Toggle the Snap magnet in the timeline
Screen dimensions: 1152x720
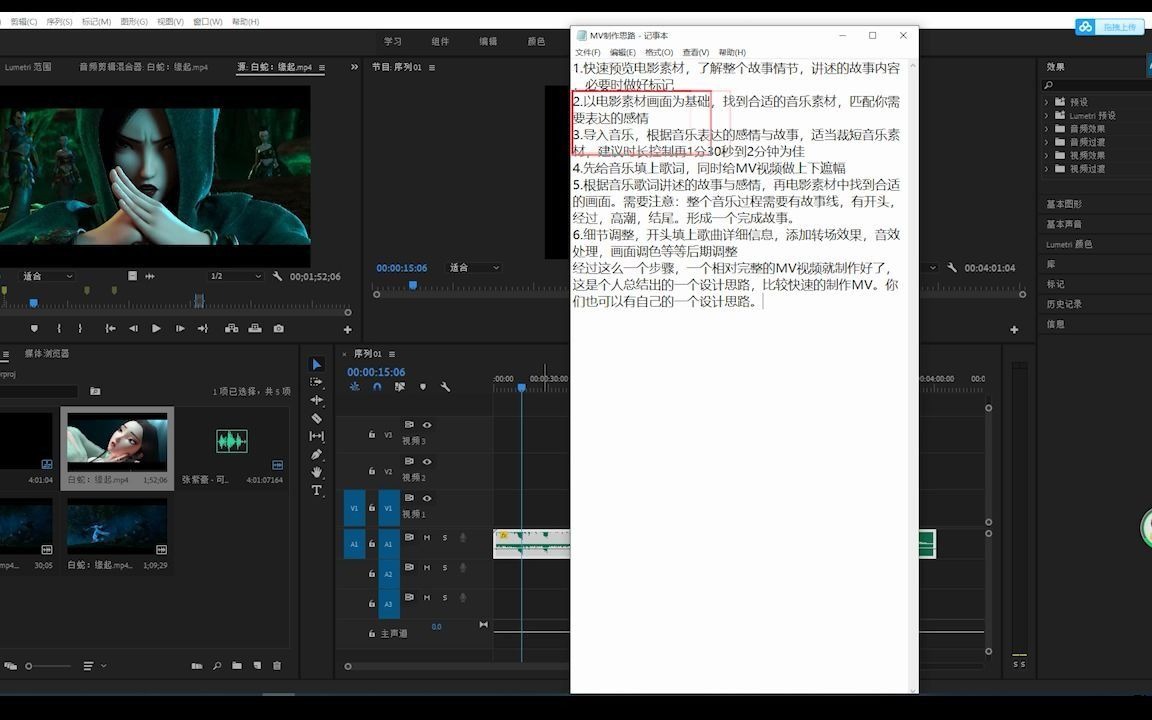point(377,386)
